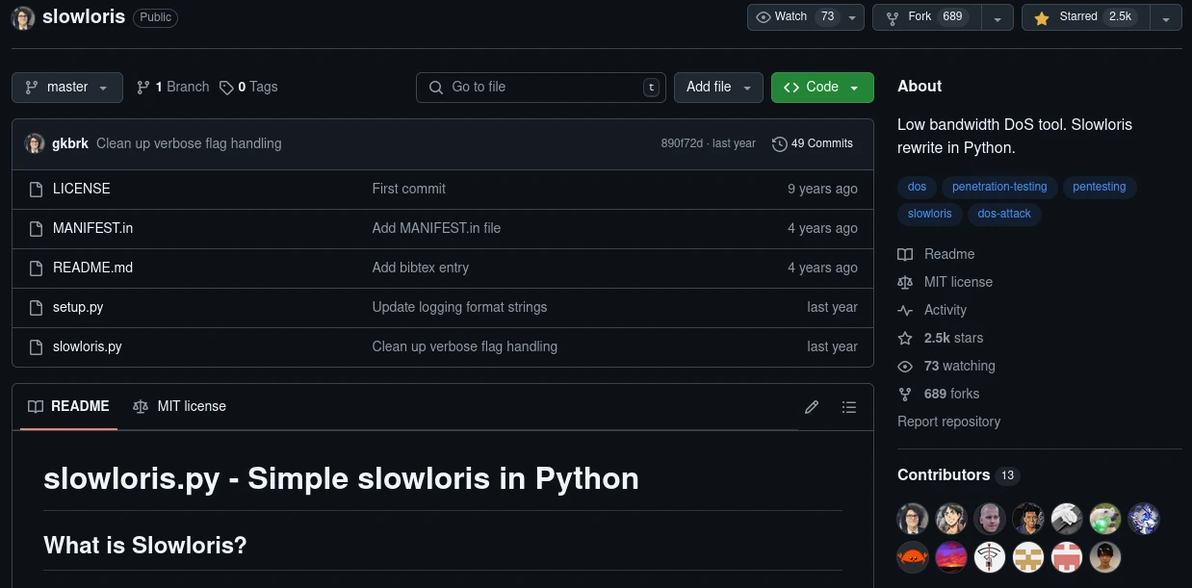Click the gkbrk author avatar
The height and width of the screenshot is (588, 1192).
pyautogui.click(x=35, y=144)
